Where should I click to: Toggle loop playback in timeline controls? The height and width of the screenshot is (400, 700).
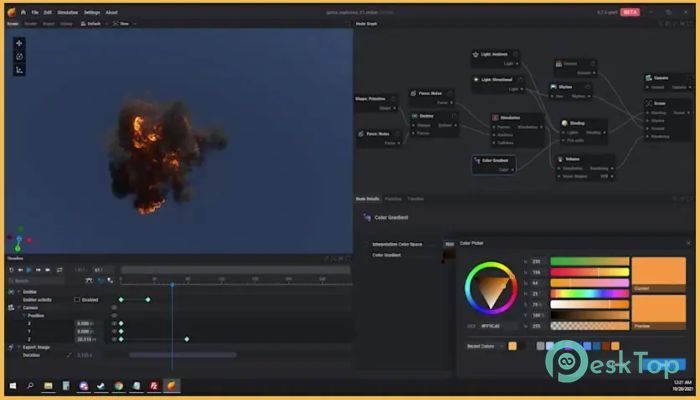[59, 270]
